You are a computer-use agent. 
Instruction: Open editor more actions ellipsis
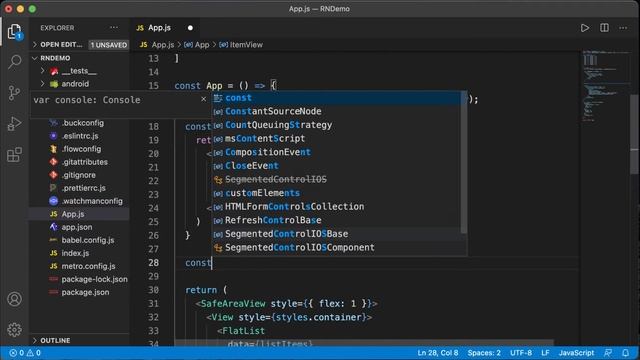coord(623,28)
